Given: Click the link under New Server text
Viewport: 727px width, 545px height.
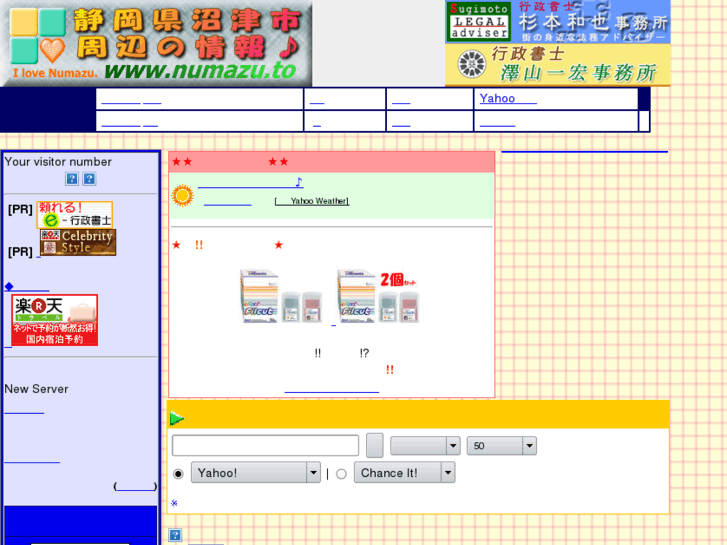Looking at the screenshot, I should (x=24, y=409).
